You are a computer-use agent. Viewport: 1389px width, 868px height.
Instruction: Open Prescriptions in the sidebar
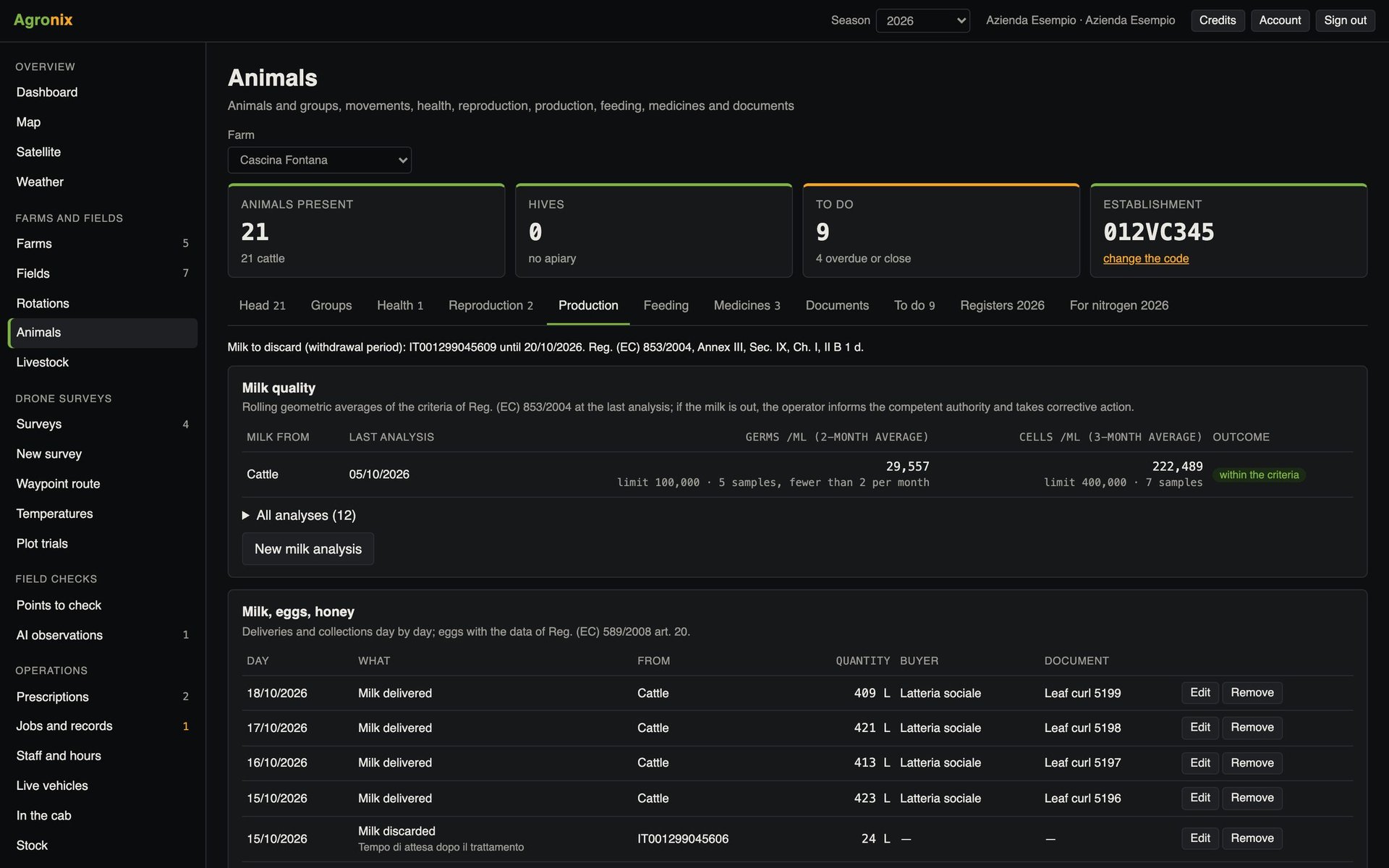[102, 697]
